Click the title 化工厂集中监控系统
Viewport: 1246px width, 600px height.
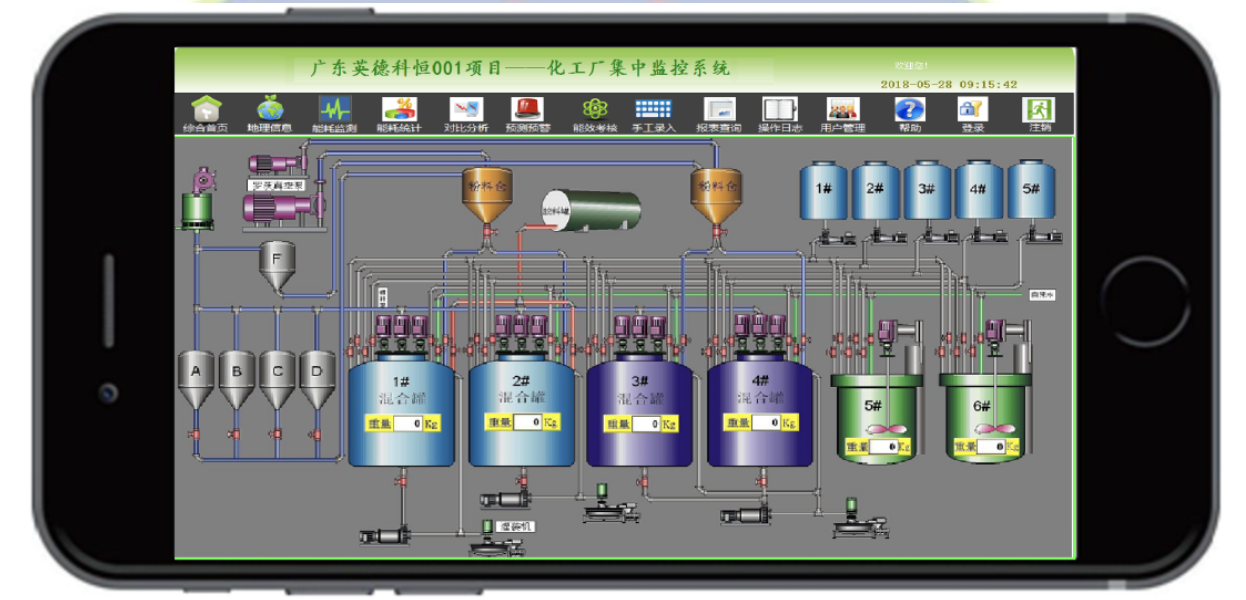point(641,68)
